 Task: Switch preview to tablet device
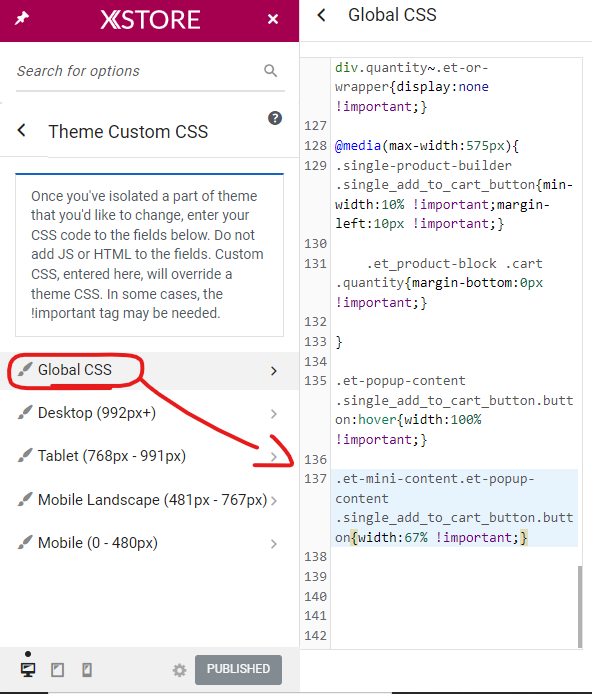coord(58,670)
